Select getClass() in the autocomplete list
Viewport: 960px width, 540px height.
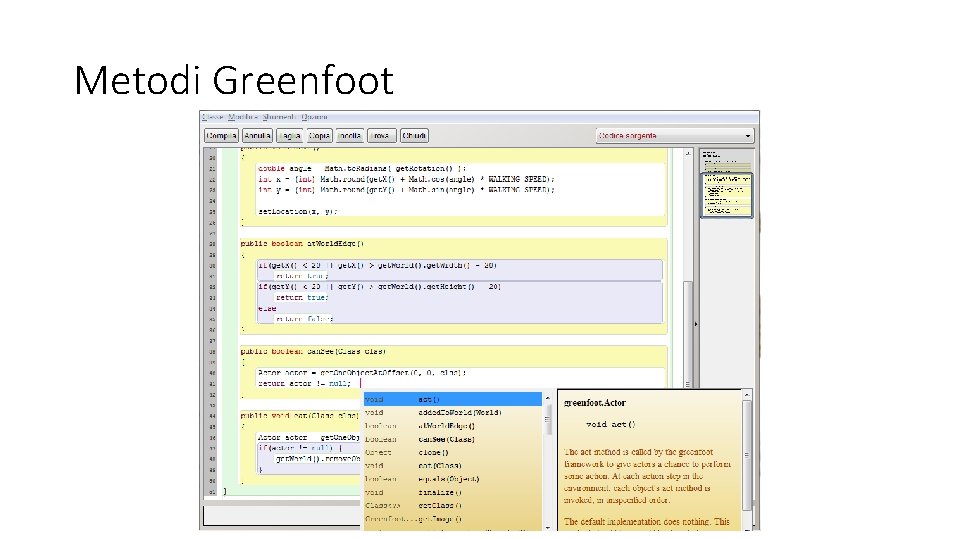click(452, 506)
